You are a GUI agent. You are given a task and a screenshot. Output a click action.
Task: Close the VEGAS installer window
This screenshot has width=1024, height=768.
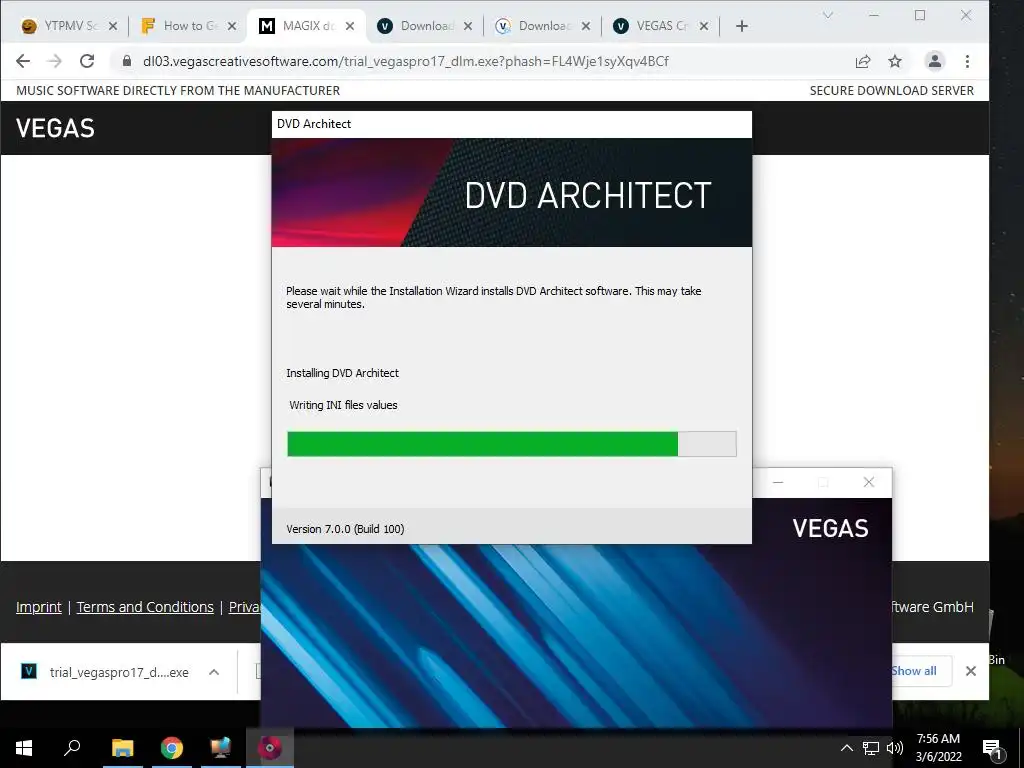[869, 482]
